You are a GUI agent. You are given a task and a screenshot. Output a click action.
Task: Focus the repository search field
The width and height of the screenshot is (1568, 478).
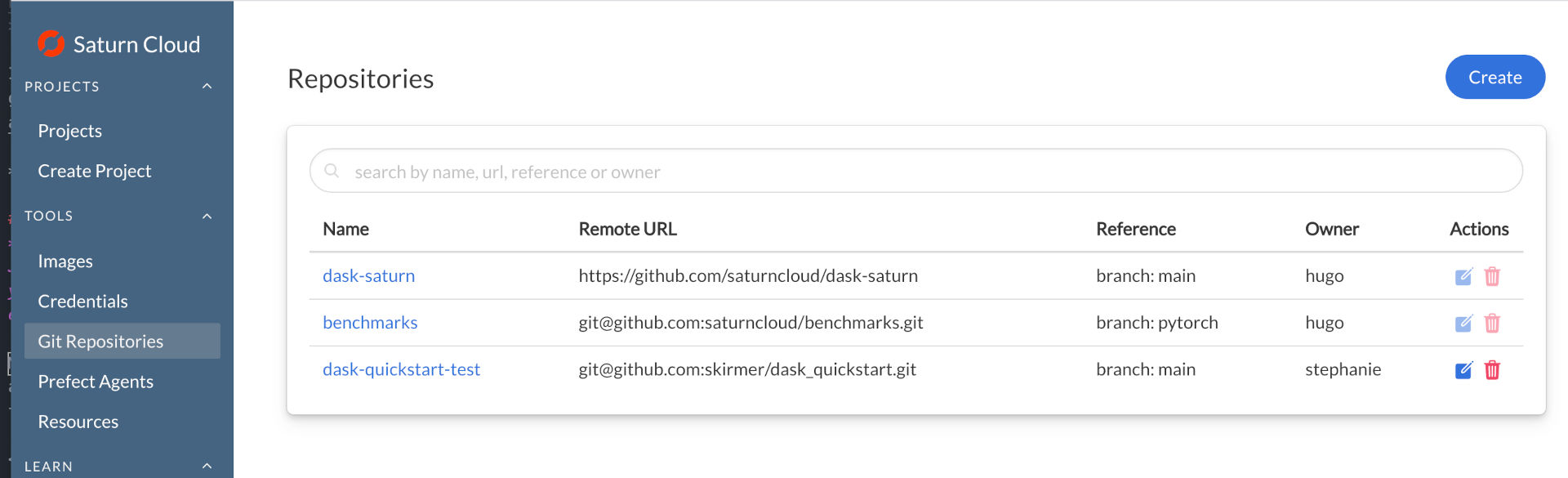coord(915,172)
